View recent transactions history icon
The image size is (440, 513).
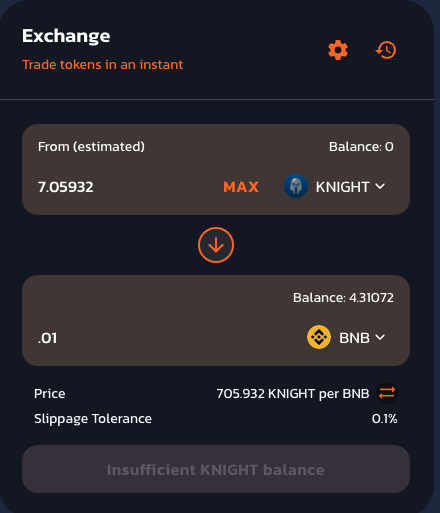[x=386, y=50]
